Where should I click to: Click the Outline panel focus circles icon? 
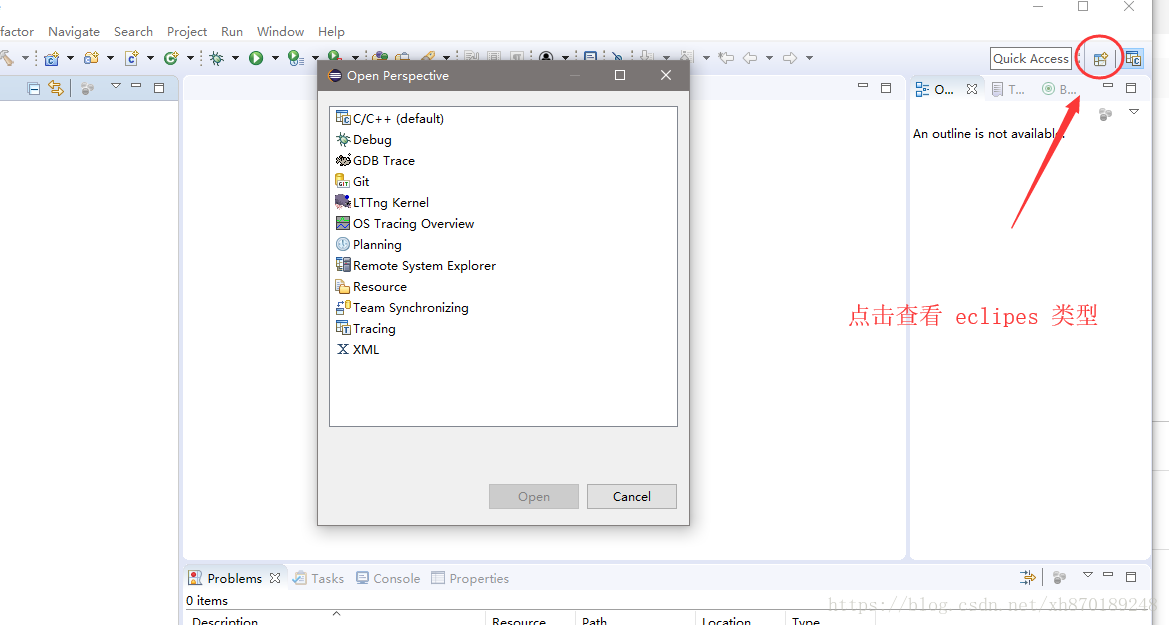pyautogui.click(x=1106, y=113)
